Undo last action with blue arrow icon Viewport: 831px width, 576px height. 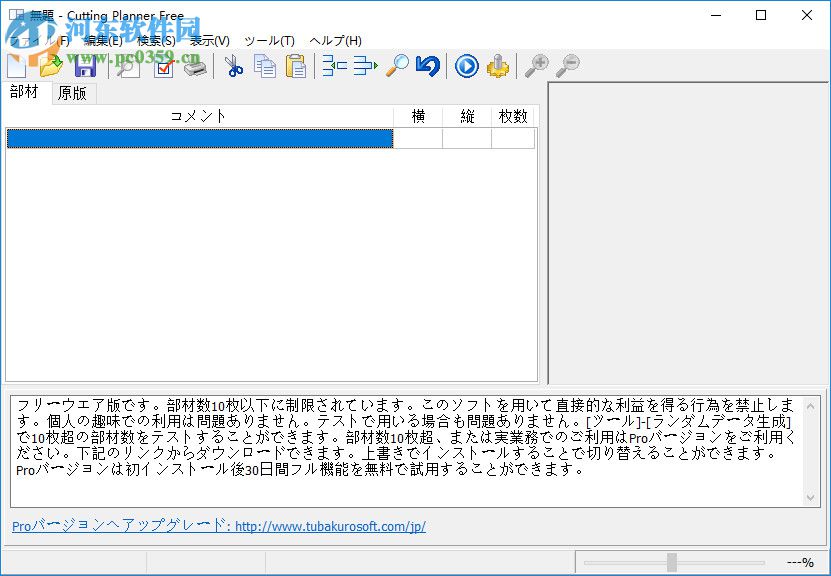pos(426,66)
